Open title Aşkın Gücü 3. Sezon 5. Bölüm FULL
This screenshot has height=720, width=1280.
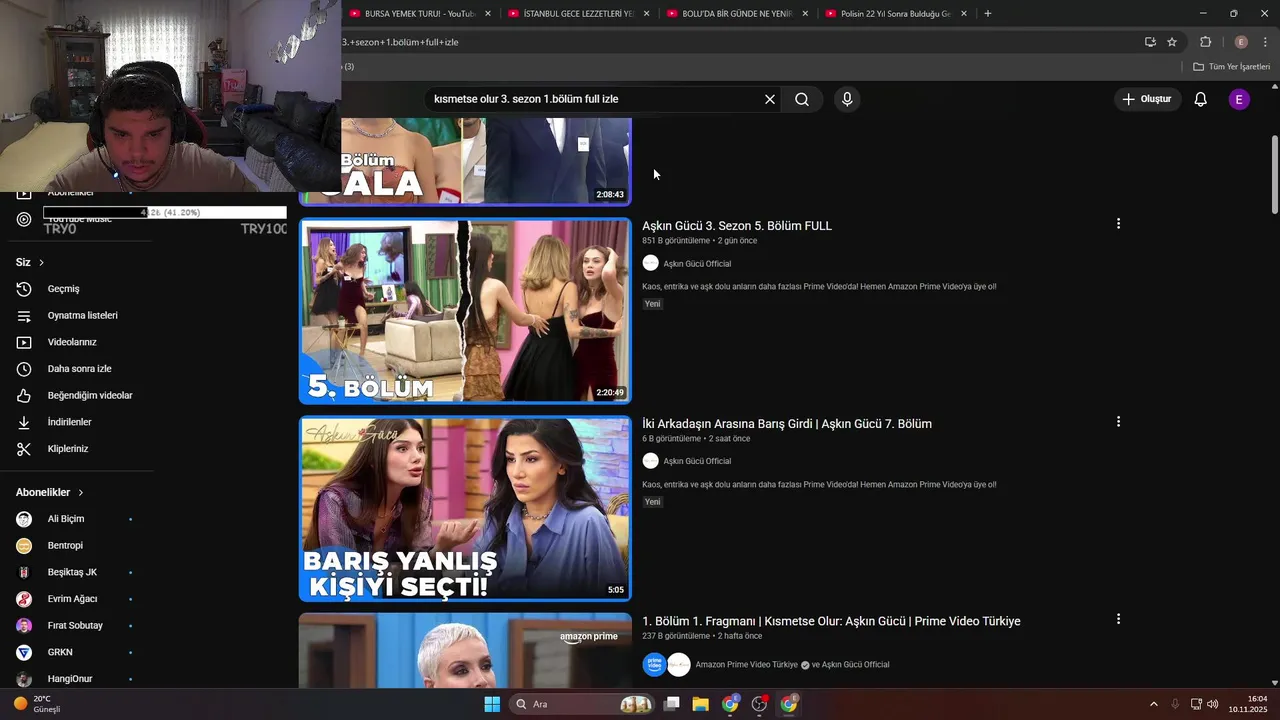[x=737, y=226]
